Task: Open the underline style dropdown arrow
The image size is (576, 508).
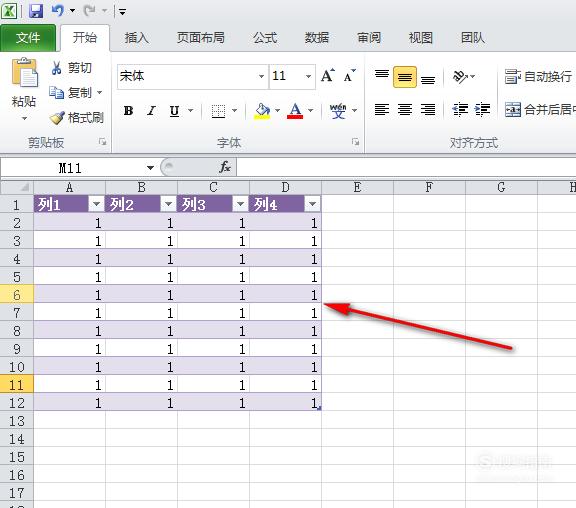Action: (x=190, y=111)
